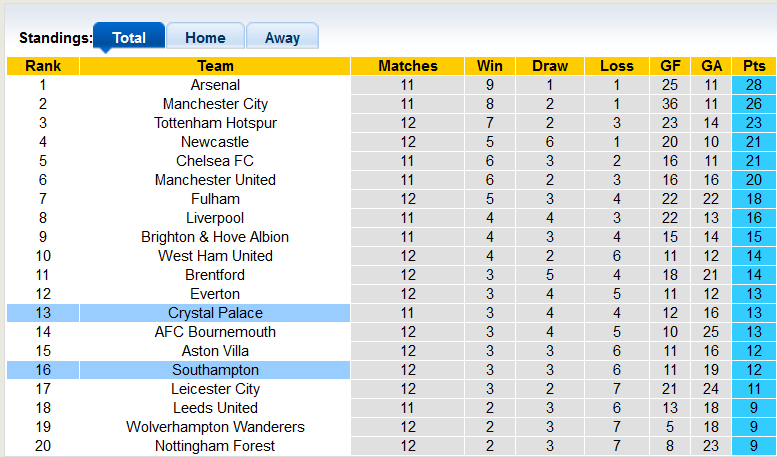Open Brighton & Hove Albion link
This screenshot has height=457, width=777.
[215, 237]
